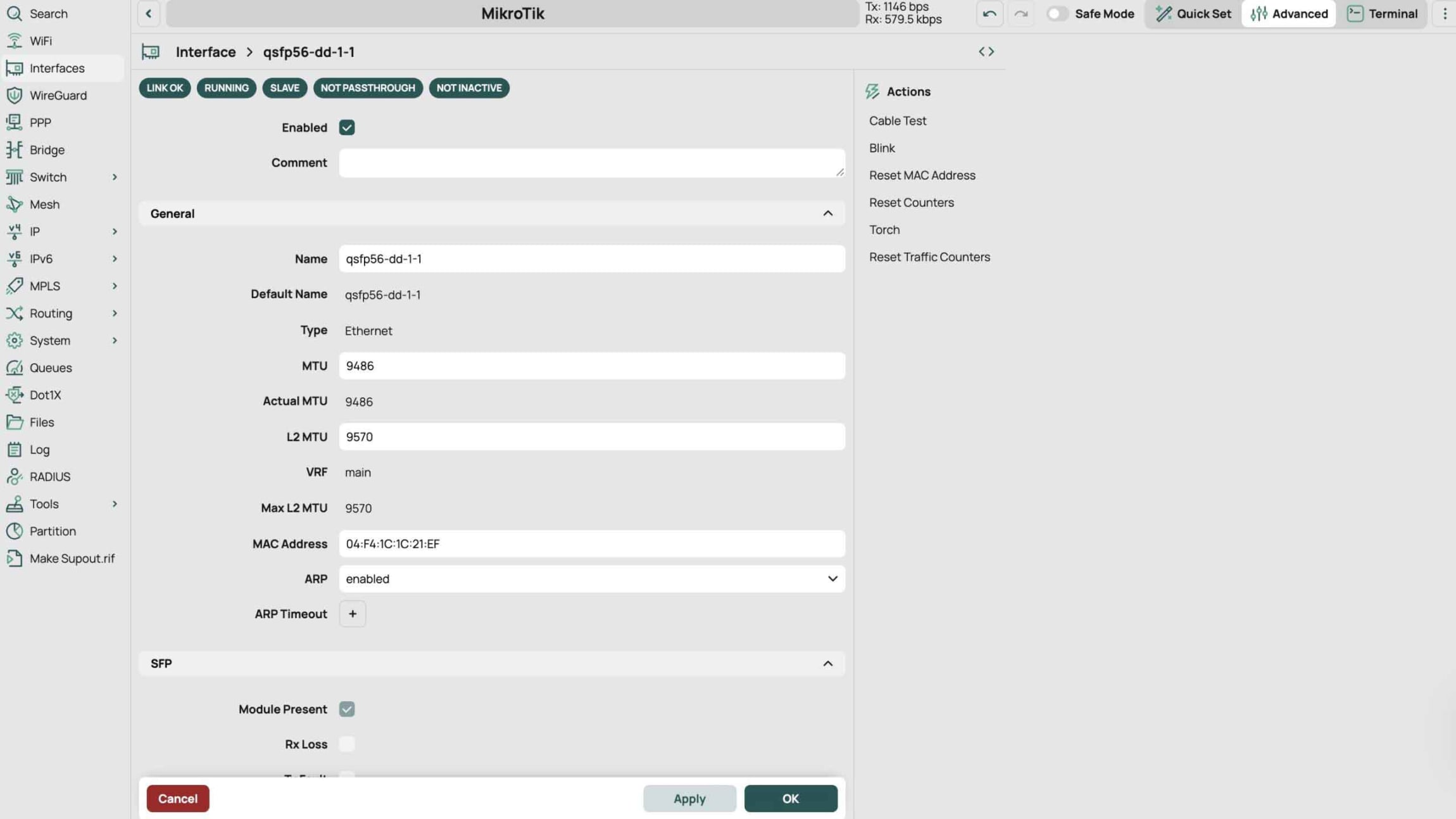Click the undo arrow in toolbar
1456x819 pixels.
pos(989,13)
